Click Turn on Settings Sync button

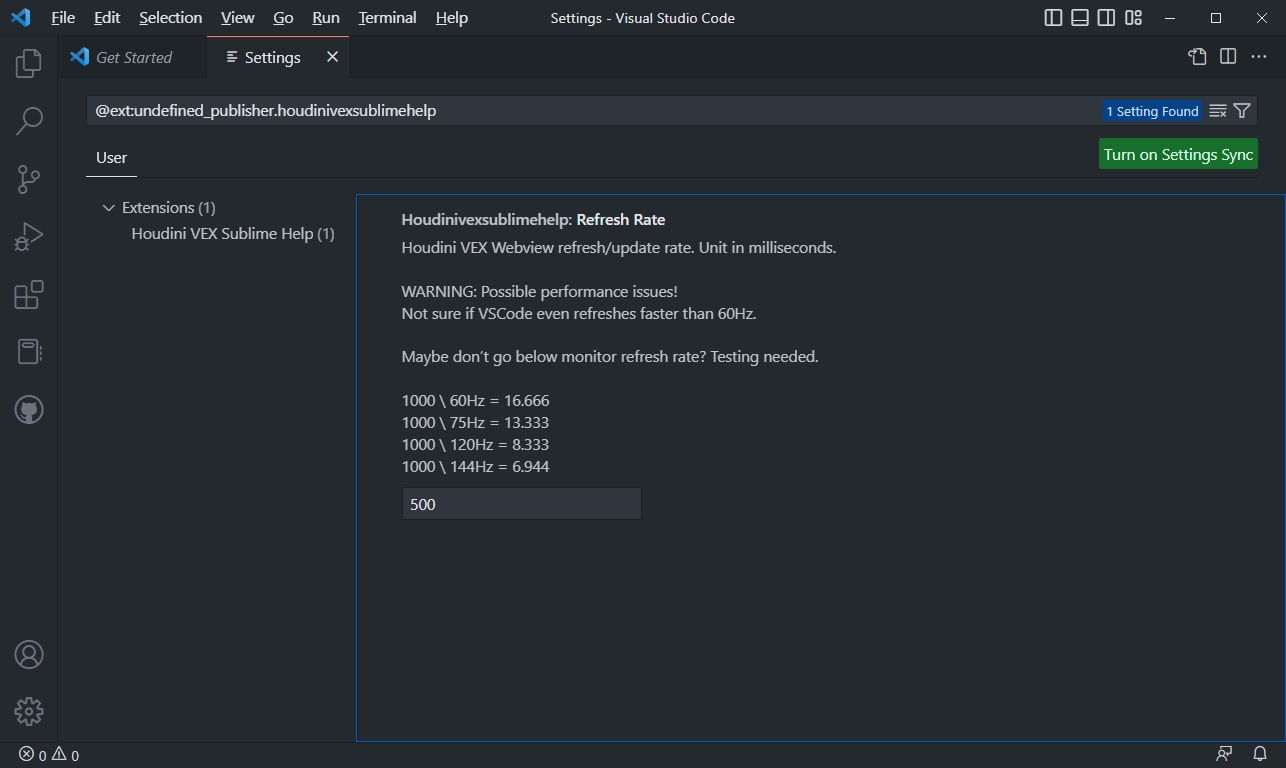coord(1178,154)
